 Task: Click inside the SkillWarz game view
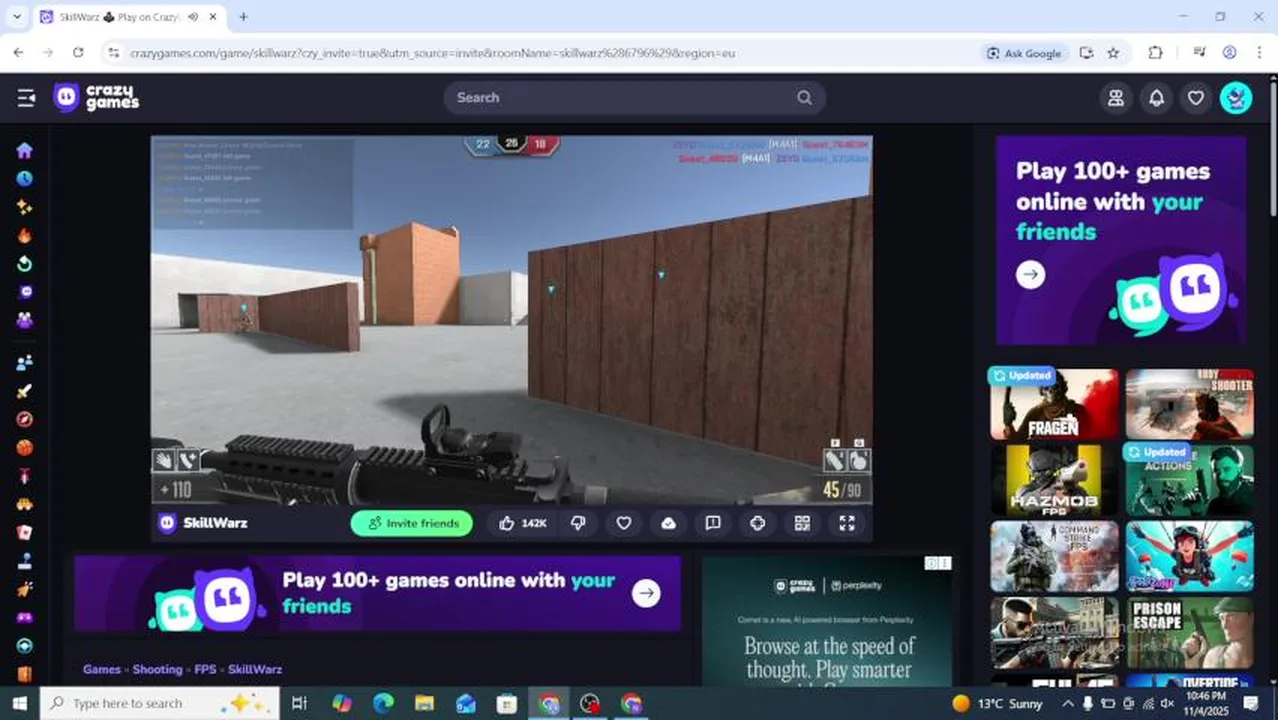coord(511,320)
